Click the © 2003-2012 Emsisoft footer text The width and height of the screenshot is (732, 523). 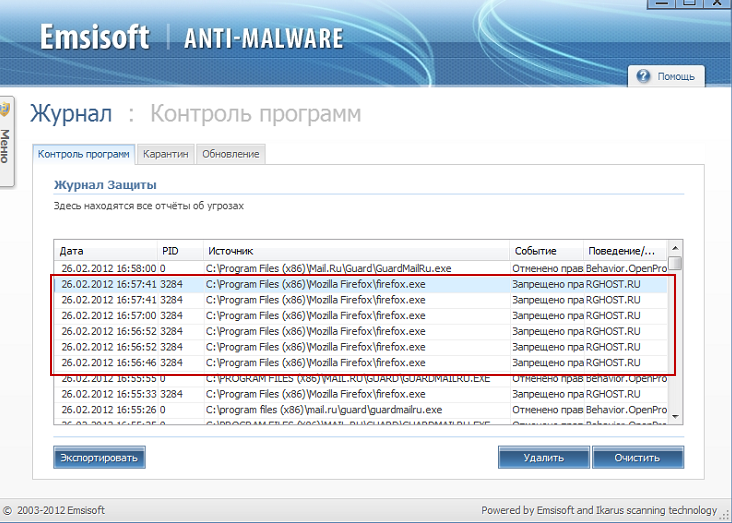tap(54, 510)
